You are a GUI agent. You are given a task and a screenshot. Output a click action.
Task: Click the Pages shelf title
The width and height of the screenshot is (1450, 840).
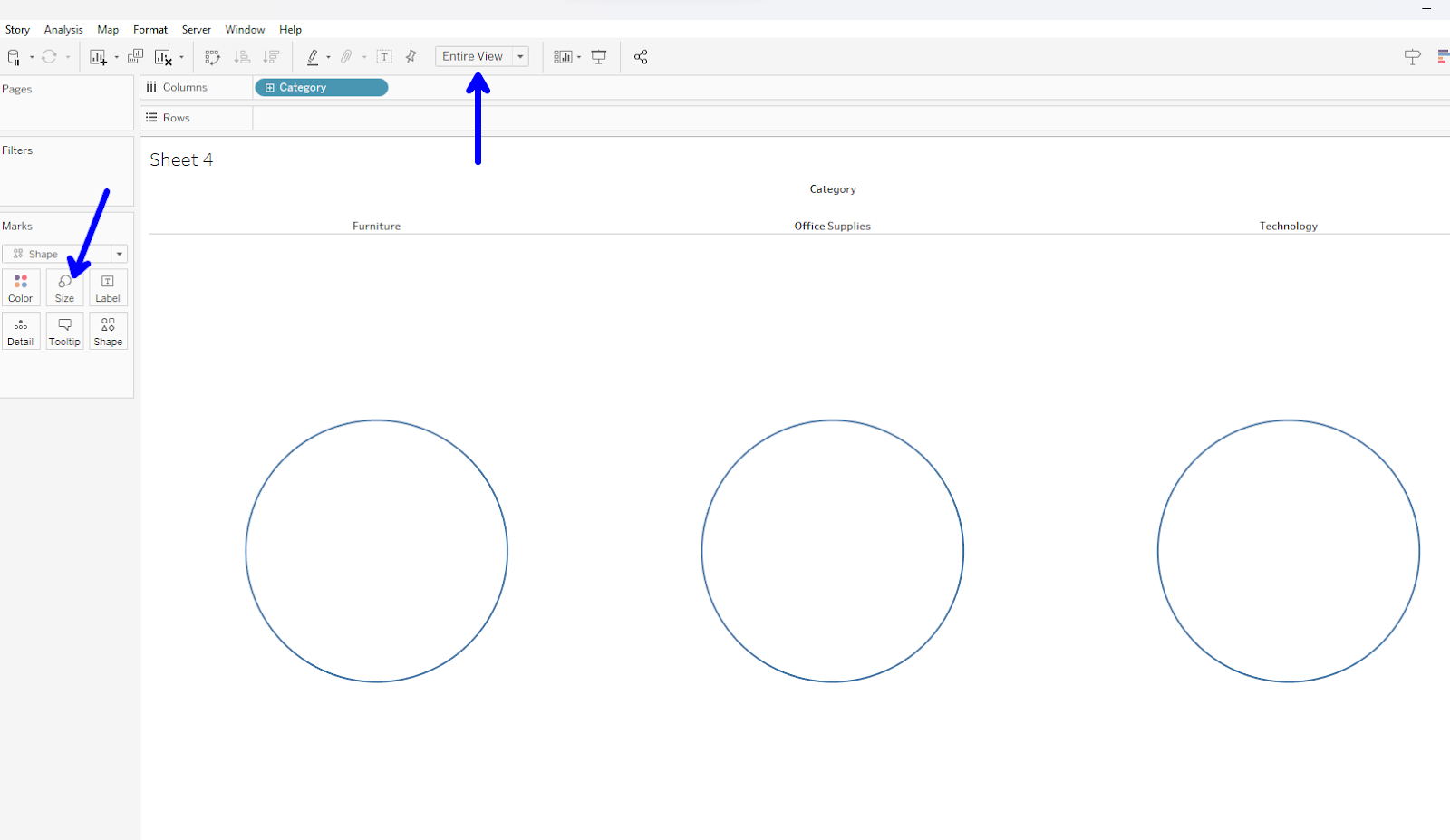[x=17, y=89]
